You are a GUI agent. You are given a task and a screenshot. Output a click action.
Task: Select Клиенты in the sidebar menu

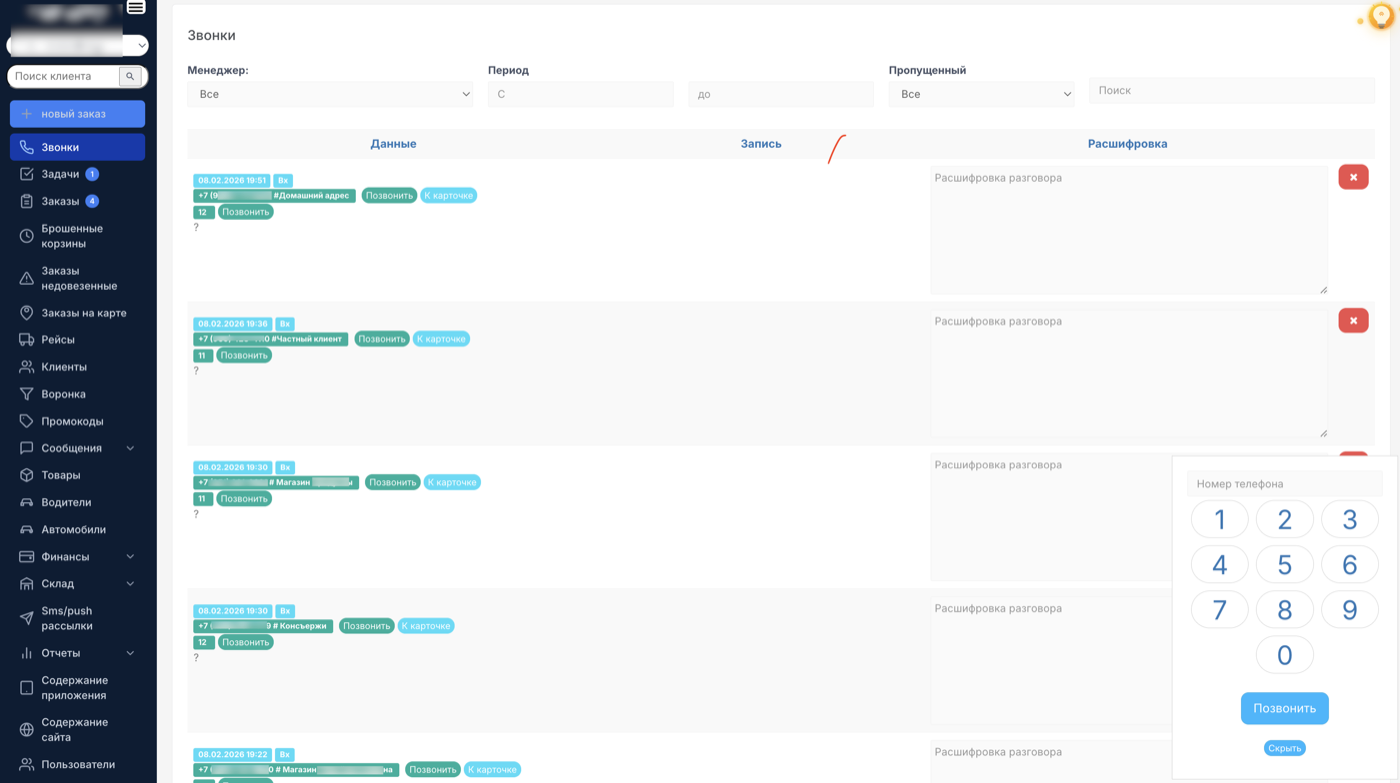[x=63, y=367]
